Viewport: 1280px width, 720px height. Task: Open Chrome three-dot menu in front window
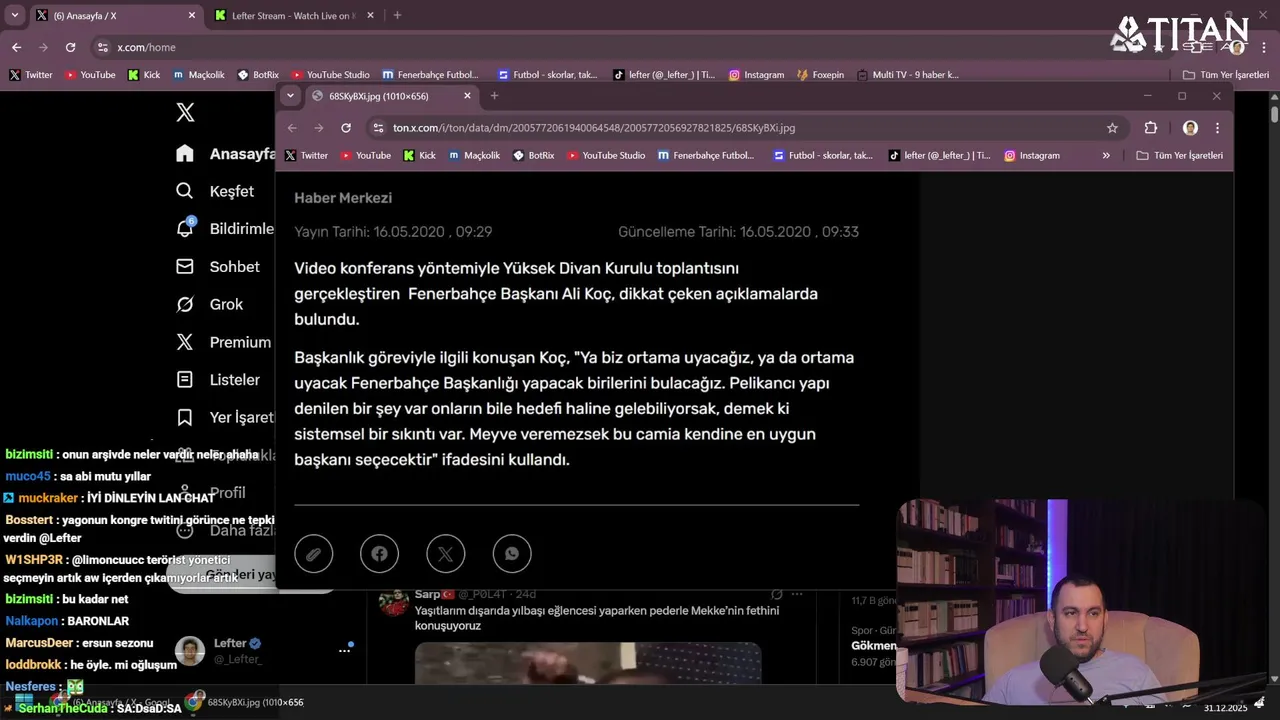click(x=1217, y=128)
